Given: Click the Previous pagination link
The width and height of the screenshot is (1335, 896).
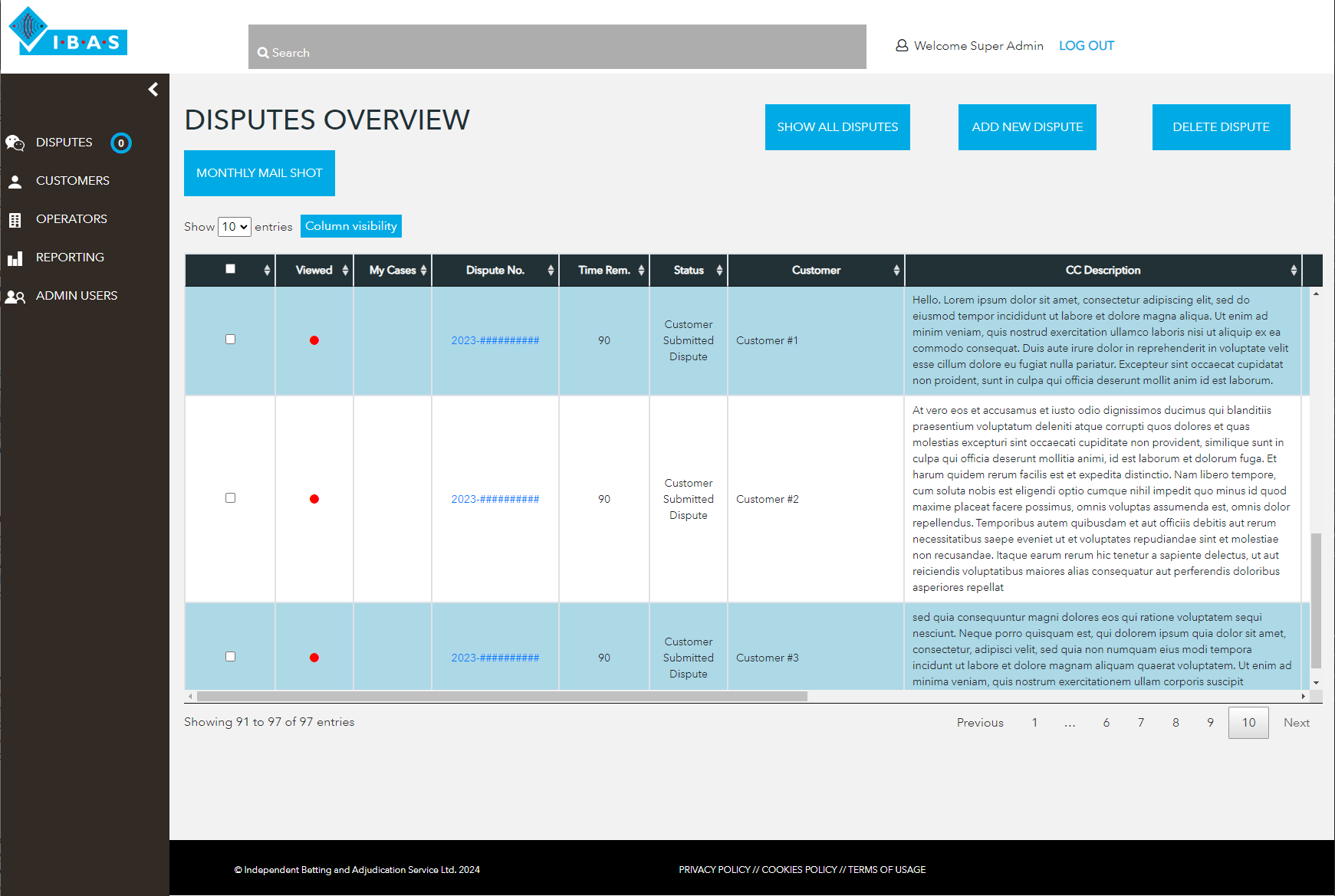Looking at the screenshot, I should point(979,723).
